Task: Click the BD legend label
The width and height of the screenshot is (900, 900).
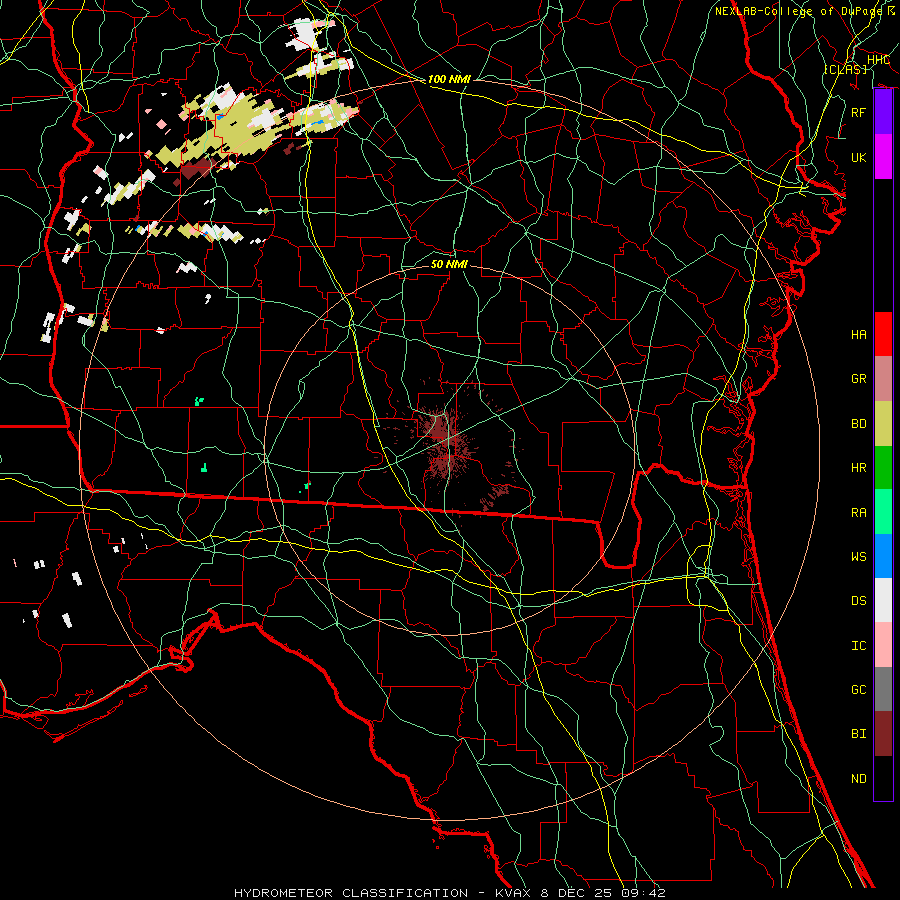Action: pos(858,424)
